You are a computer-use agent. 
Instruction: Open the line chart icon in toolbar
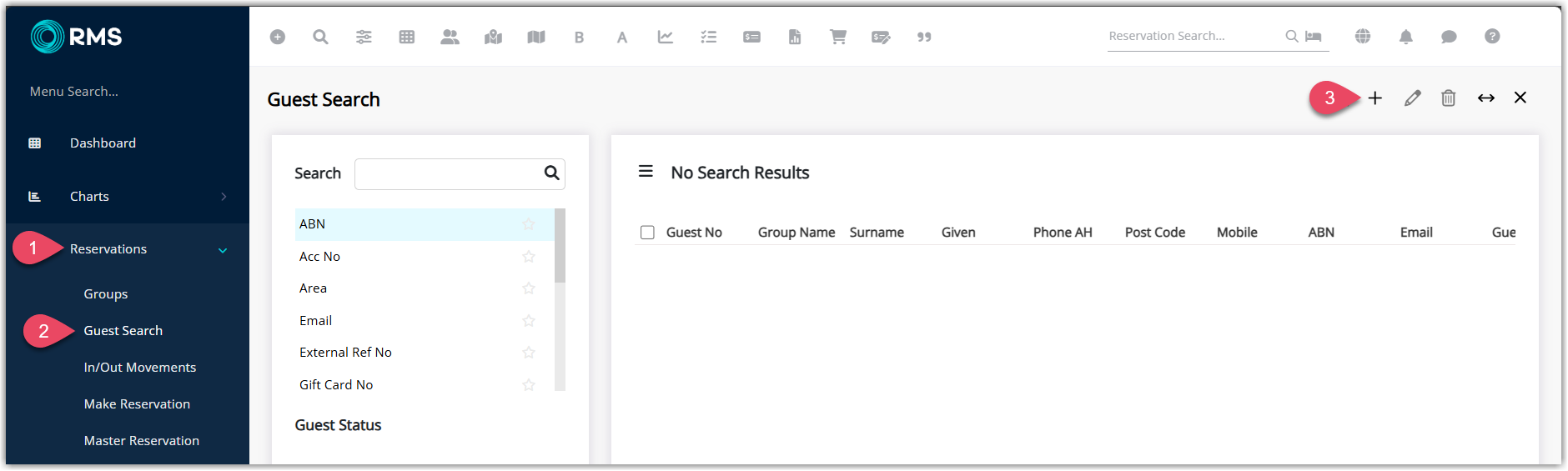pyautogui.click(x=666, y=37)
